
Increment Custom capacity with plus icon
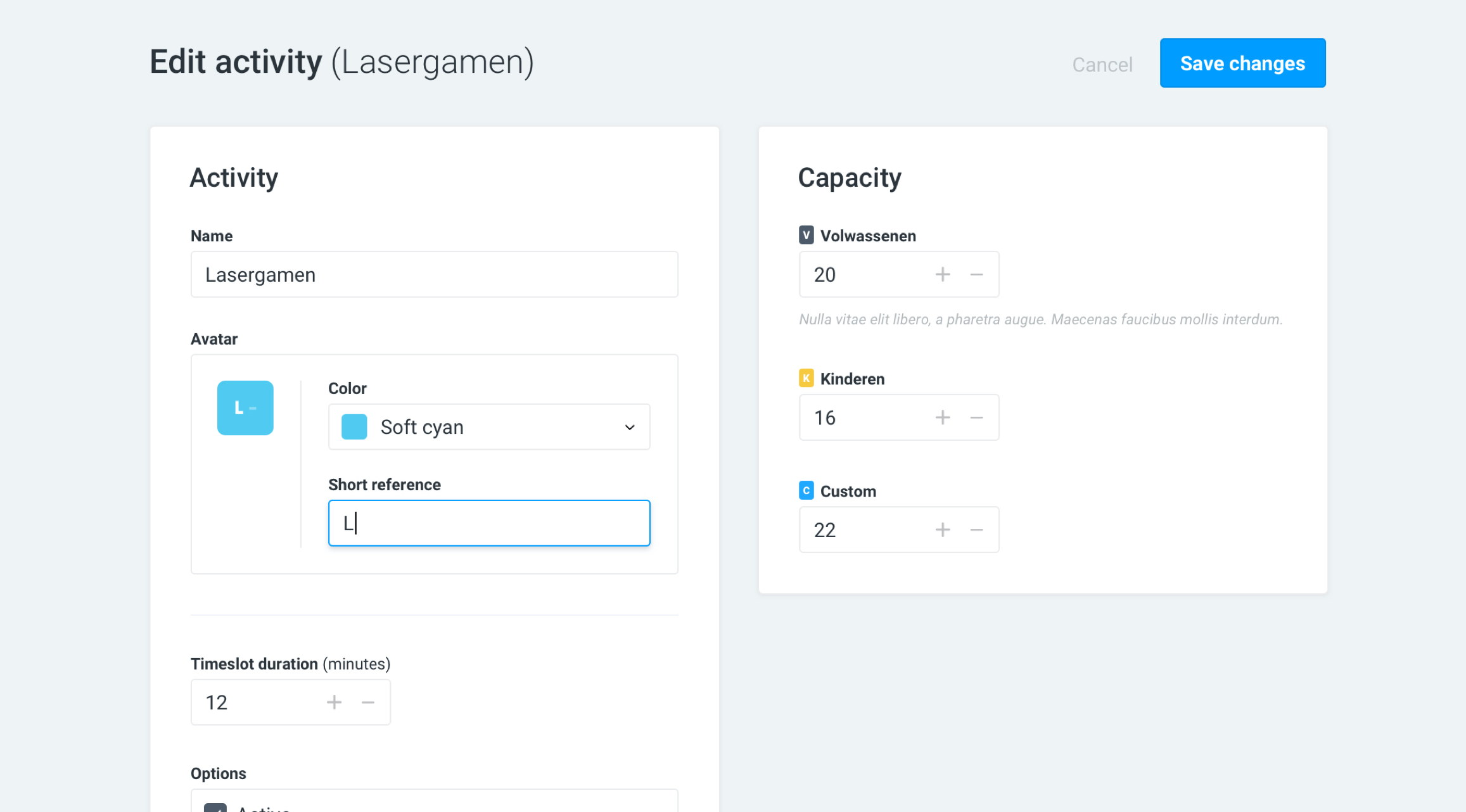[x=943, y=530]
